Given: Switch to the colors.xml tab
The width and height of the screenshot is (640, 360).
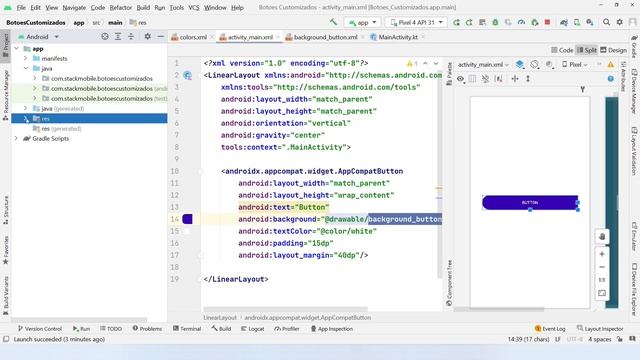Looking at the screenshot, I should (x=192, y=37).
